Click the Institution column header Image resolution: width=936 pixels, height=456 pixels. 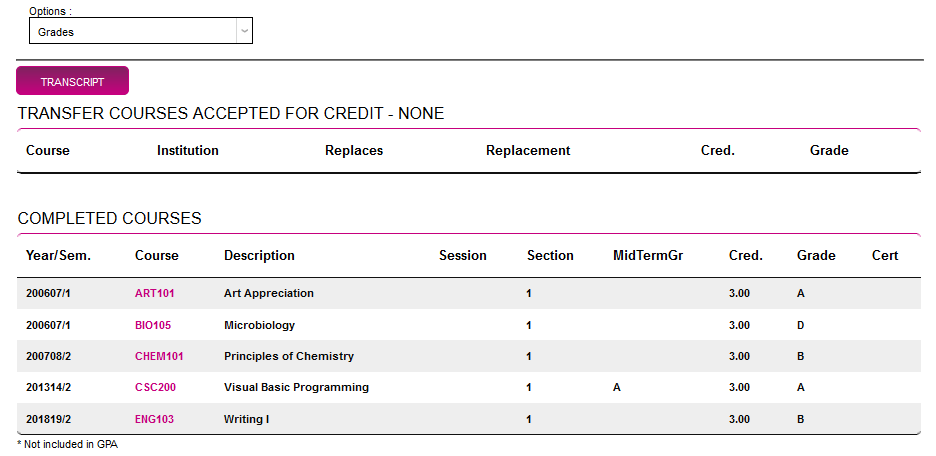(188, 151)
